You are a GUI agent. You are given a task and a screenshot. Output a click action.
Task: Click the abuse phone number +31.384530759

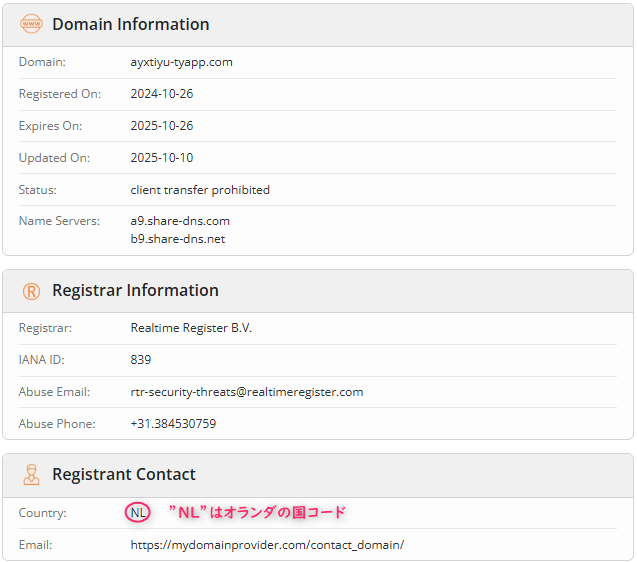[173, 424]
